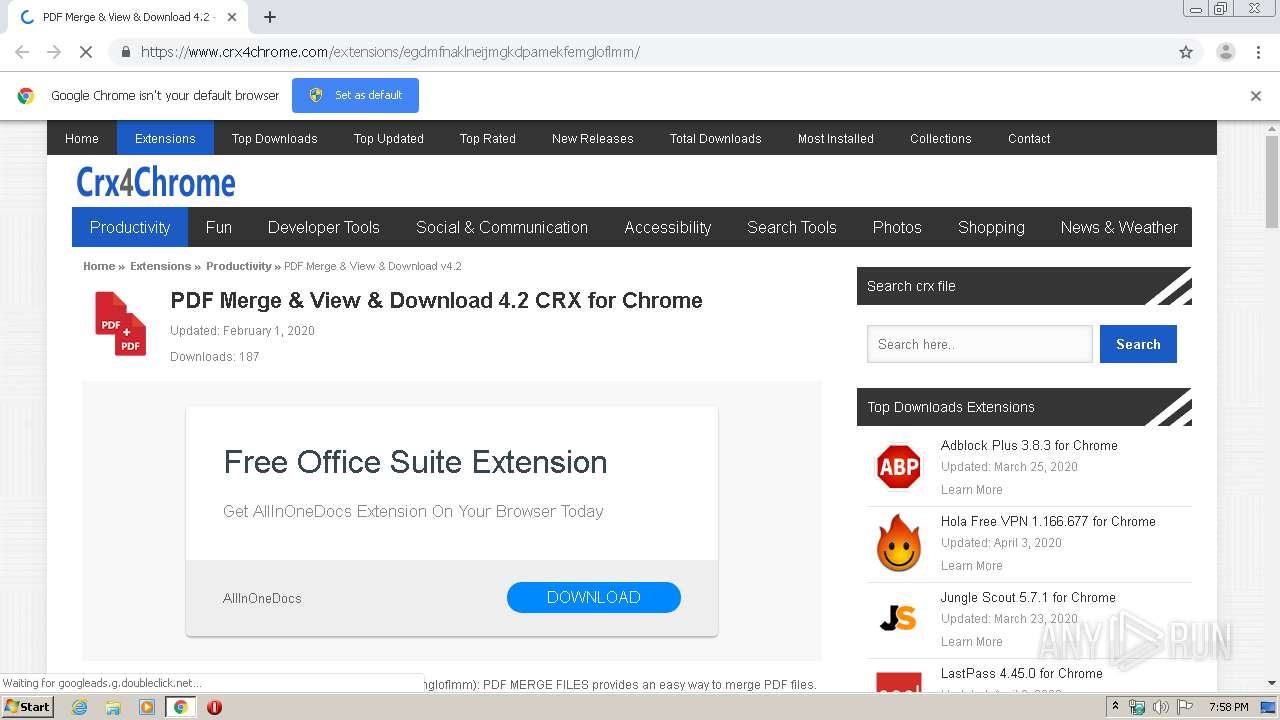Select Shopping category
Image resolution: width=1280 pixels, height=720 pixels.
991,227
